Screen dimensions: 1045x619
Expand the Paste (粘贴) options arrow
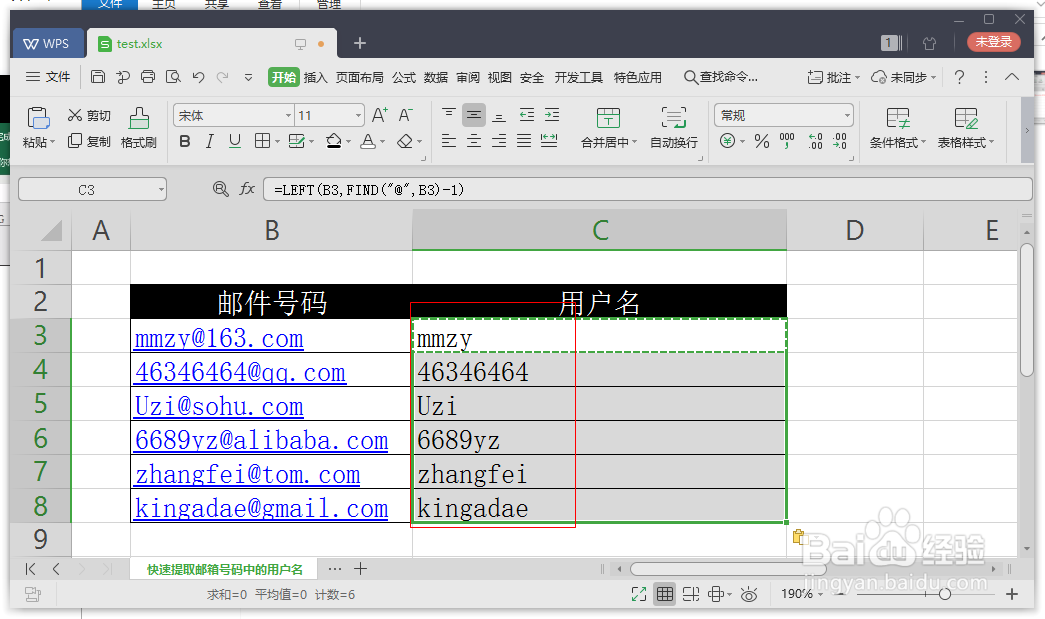pyautogui.click(x=52, y=142)
